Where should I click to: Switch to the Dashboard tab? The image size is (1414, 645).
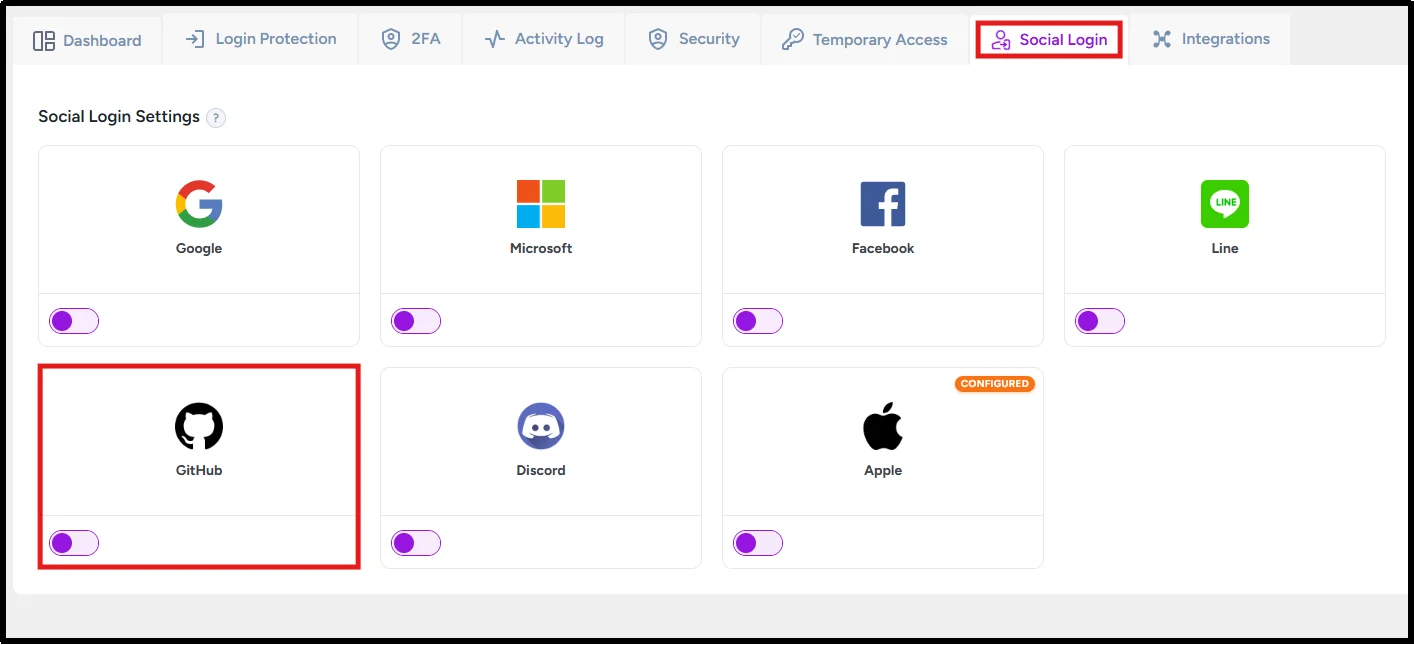(x=87, y=41)
